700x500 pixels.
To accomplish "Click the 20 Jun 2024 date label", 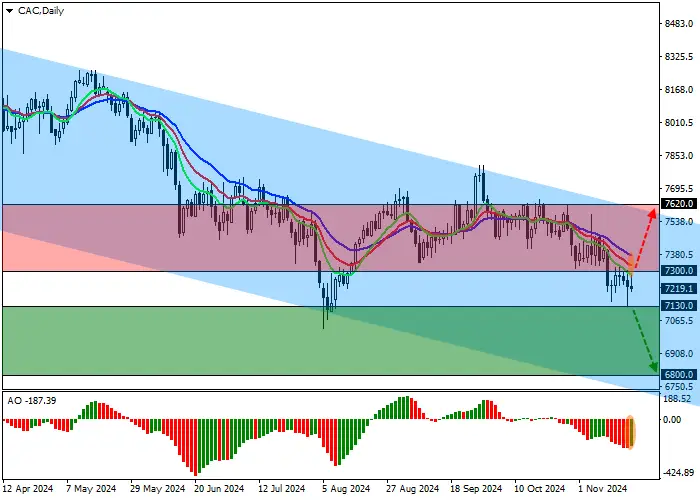I will click(x=219, y=489).
